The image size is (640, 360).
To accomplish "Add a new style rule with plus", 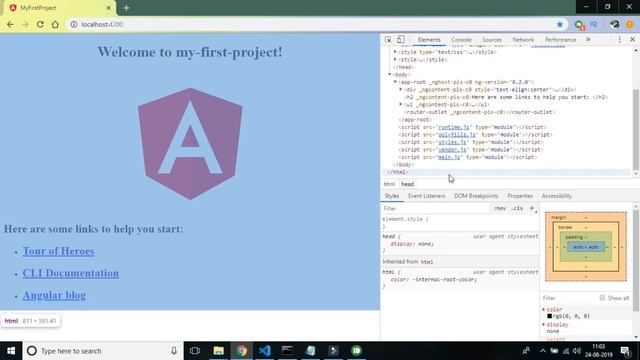I will (531, 208).
